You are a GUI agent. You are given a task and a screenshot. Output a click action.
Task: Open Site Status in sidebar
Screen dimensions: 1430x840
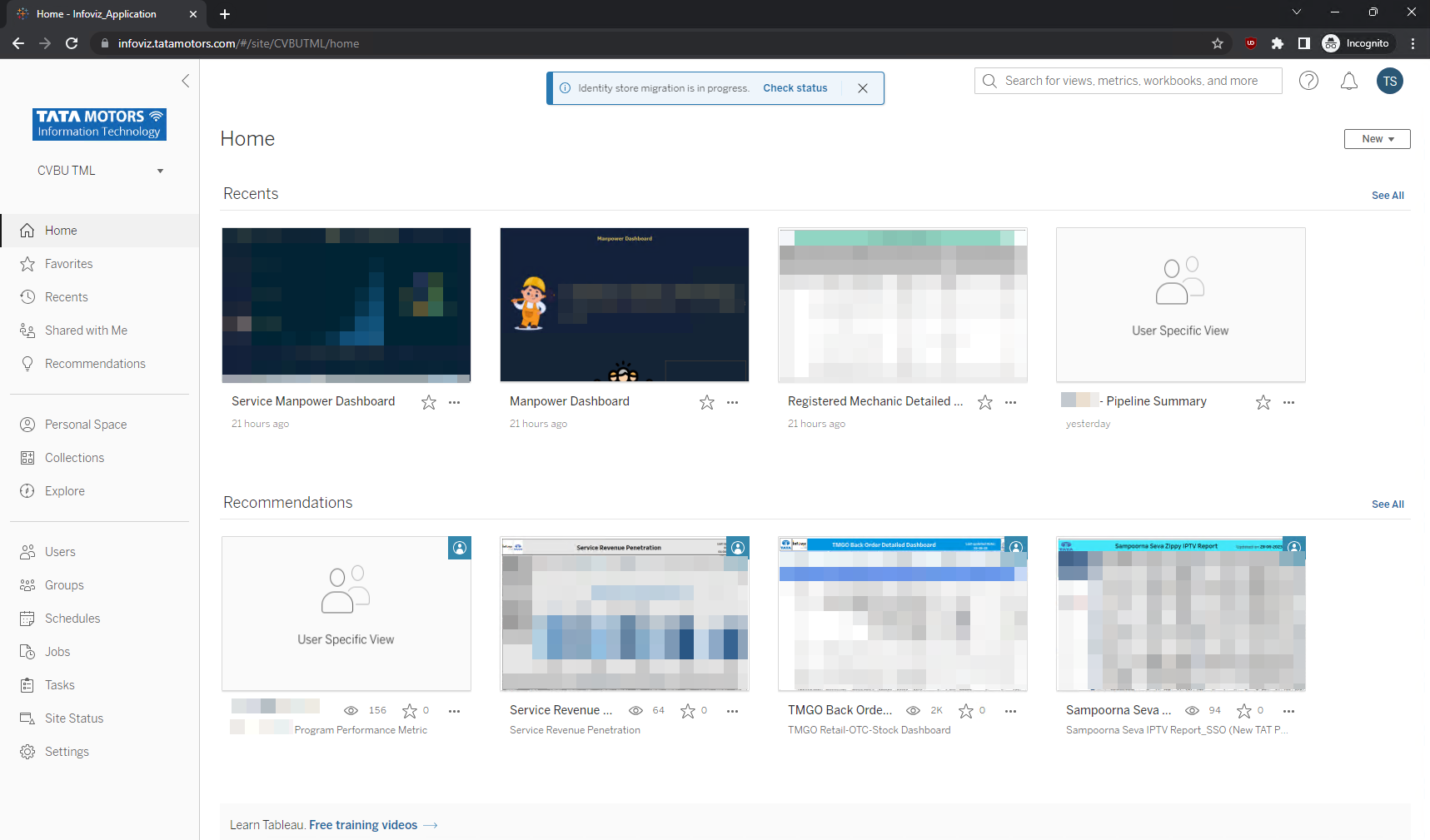pos(74,718)
